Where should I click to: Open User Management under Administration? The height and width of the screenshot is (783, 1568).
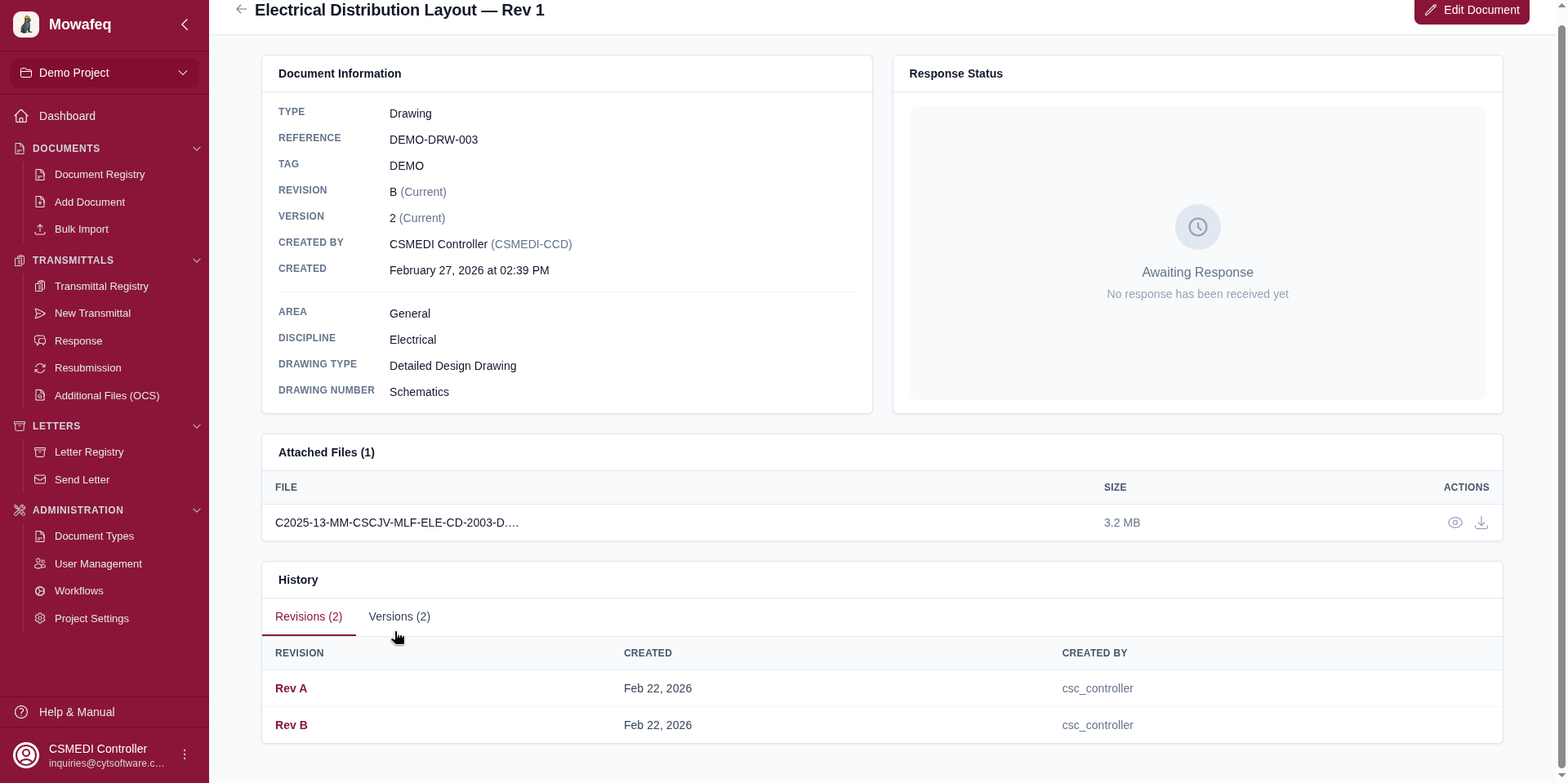(97, 563)
